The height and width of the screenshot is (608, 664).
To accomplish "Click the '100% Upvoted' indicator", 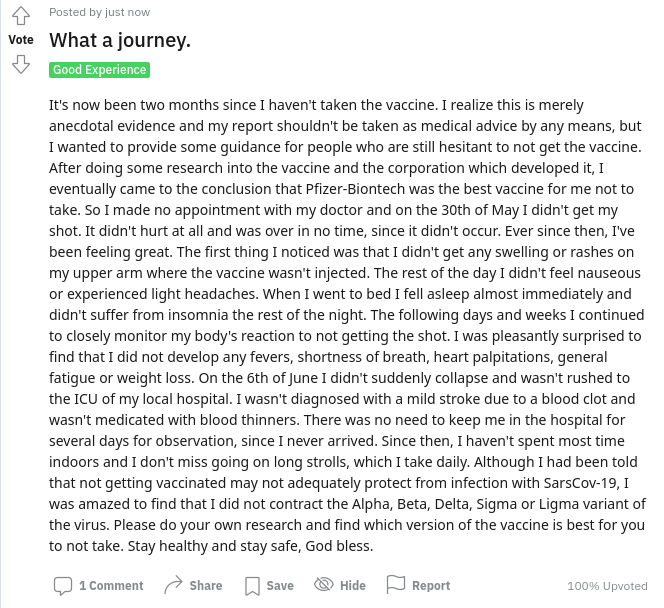I will point(607,586).
